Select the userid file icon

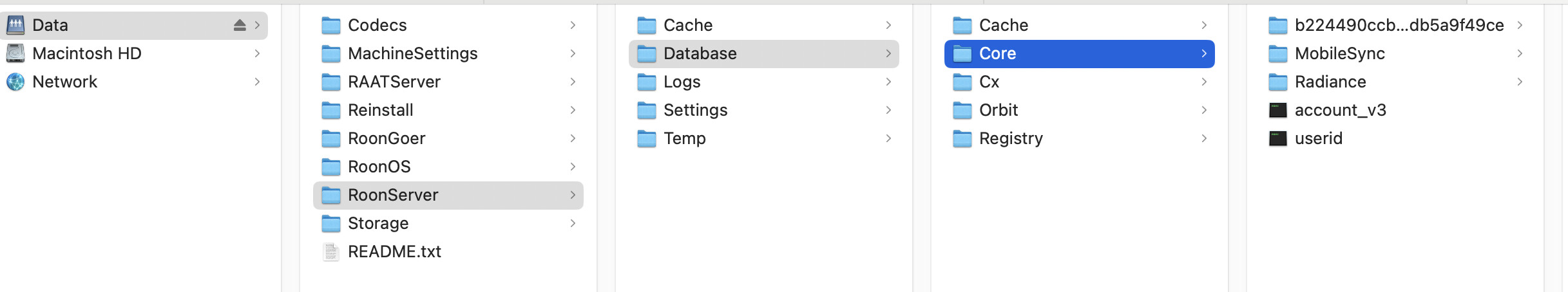click(1277, 138)
